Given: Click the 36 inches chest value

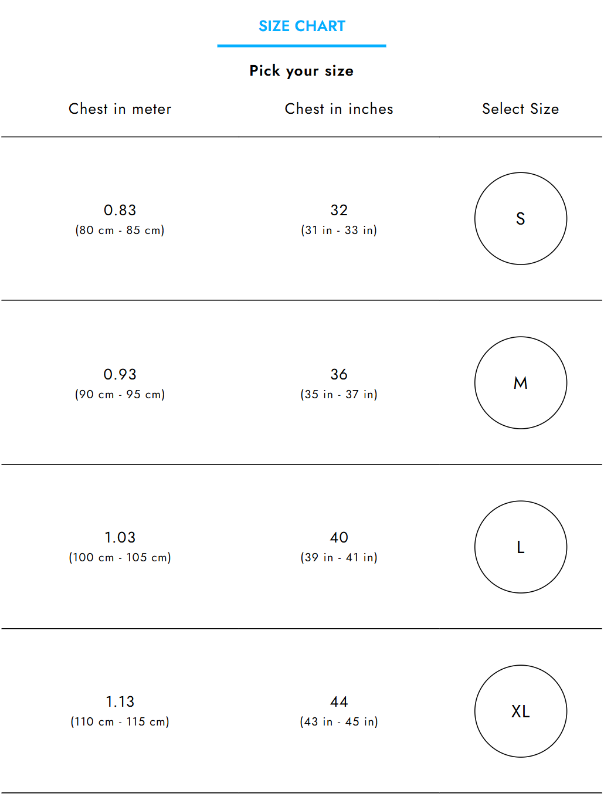Looking at the screenshot, I should point(339,374).
